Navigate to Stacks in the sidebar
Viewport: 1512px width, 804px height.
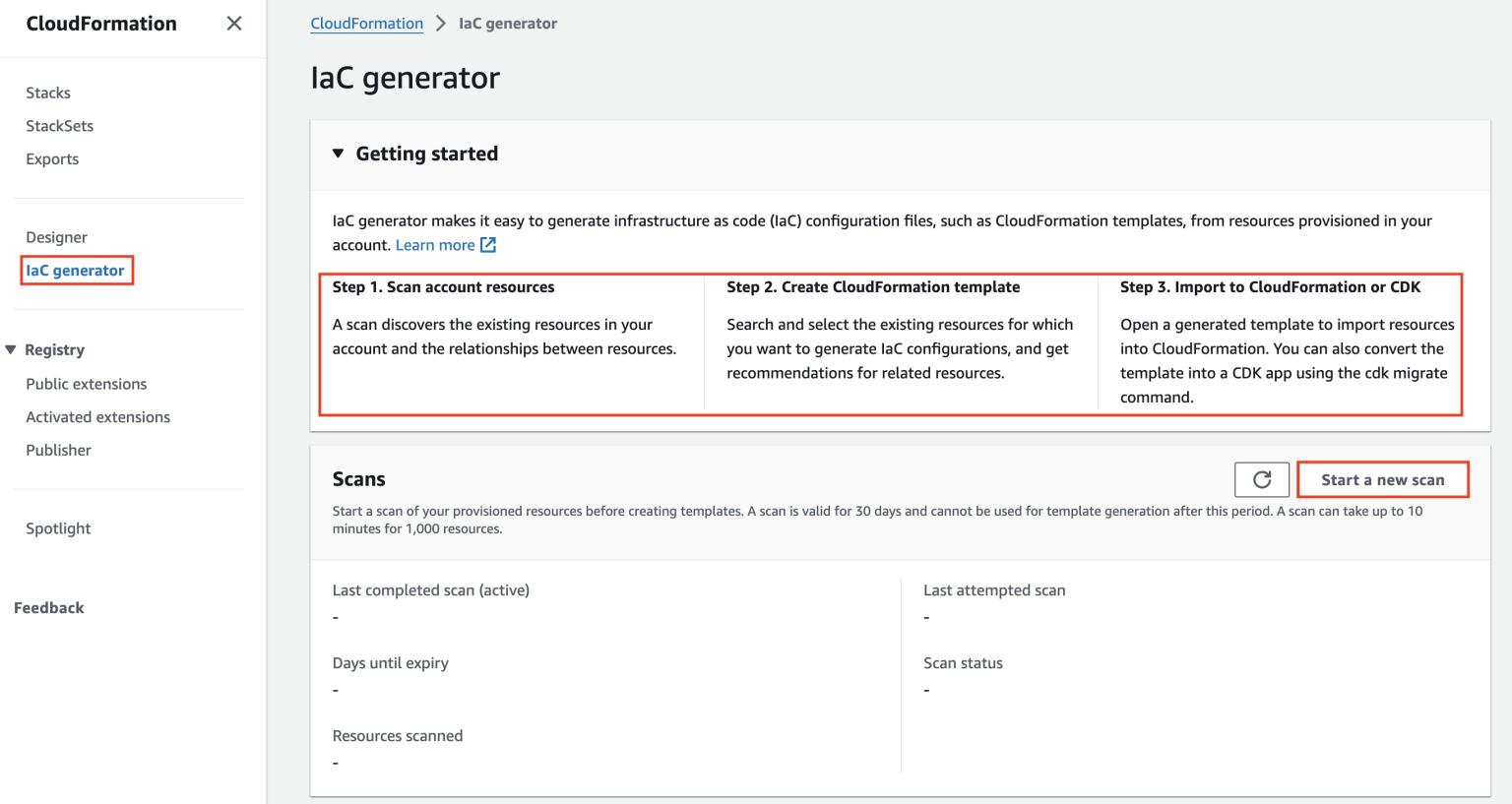(47, 92)
